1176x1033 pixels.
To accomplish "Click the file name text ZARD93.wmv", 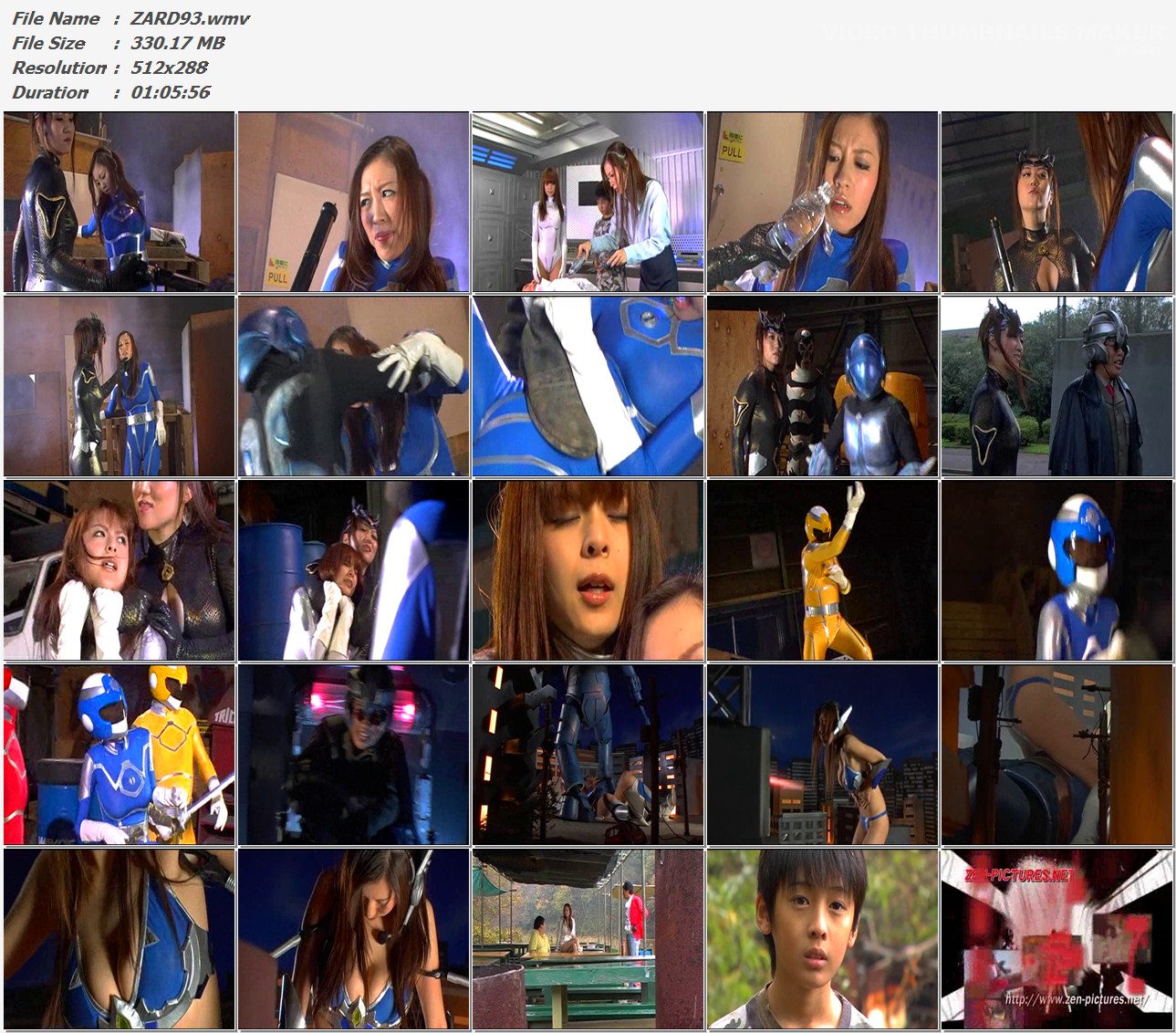I will (190, 18).
